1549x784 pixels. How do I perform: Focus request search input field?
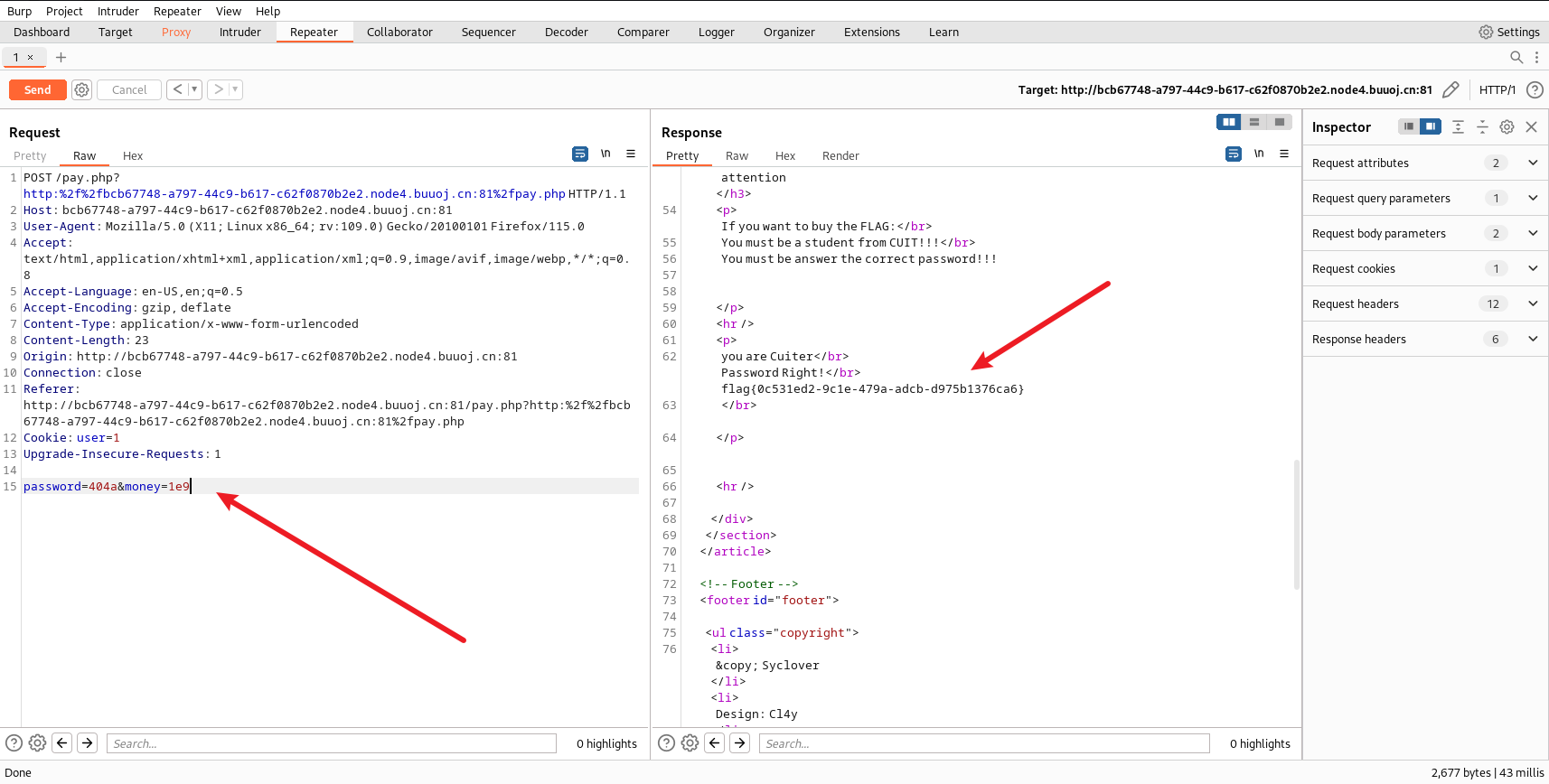[331, 743]
